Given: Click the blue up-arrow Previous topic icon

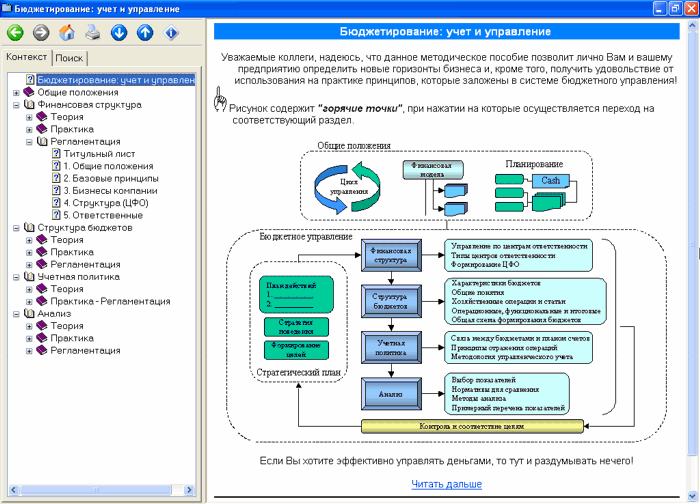Looking at the screenshot, I should point(145,33).
